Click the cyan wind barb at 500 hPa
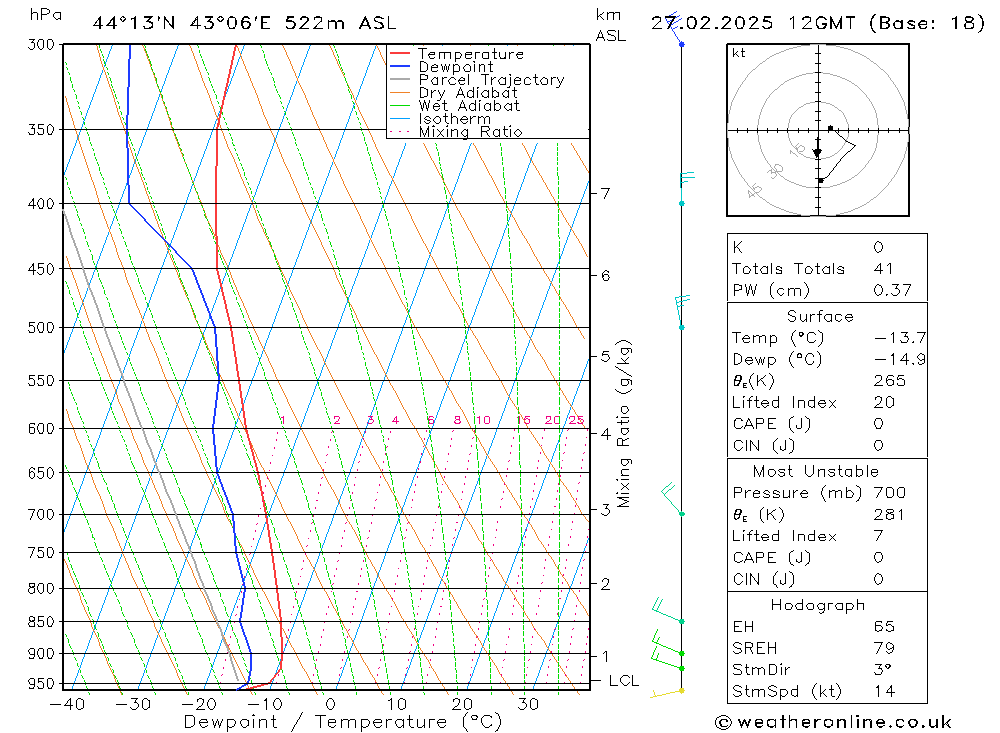The width and height of the screenshot is (1000, 733). [682, 312]
